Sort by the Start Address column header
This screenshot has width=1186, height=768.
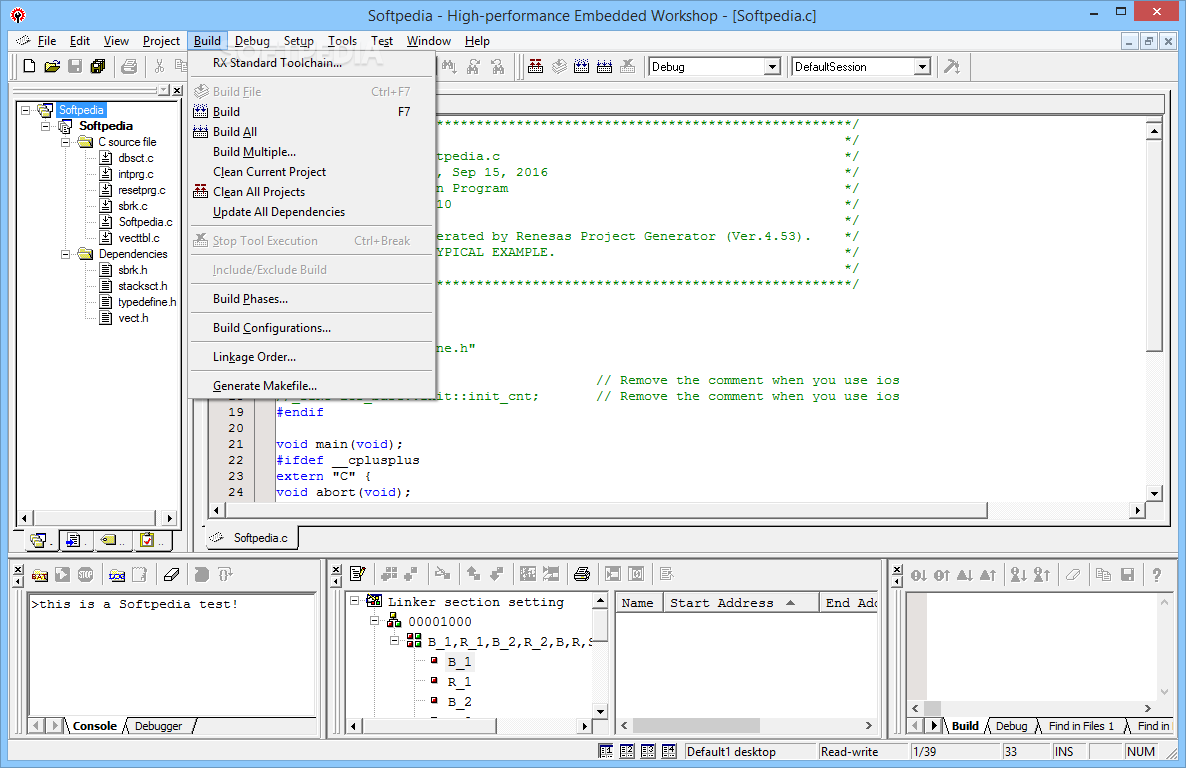tap(741, 602)
